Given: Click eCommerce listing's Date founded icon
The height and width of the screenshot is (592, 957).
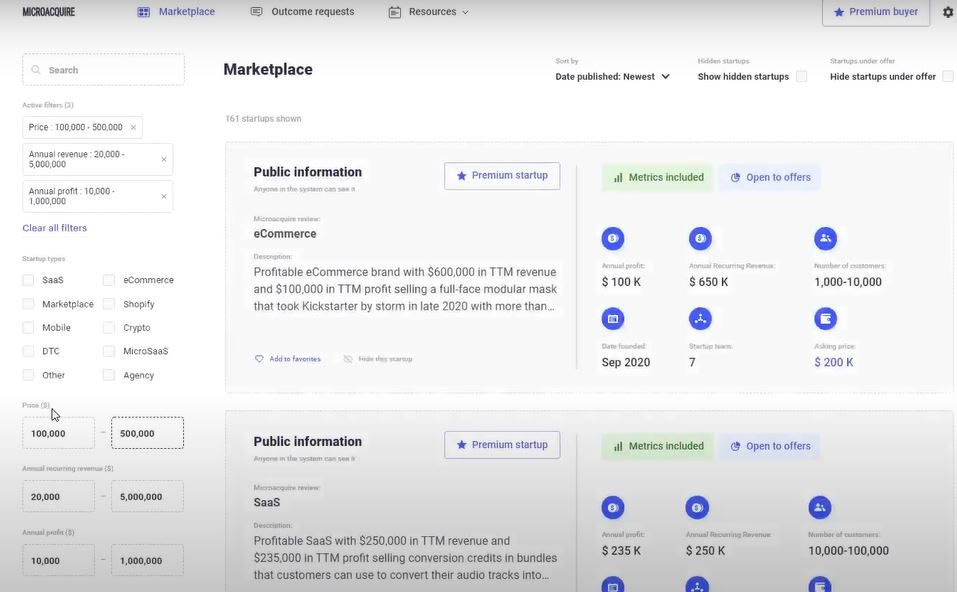Looking at the screenshot, I should point(613,319).
